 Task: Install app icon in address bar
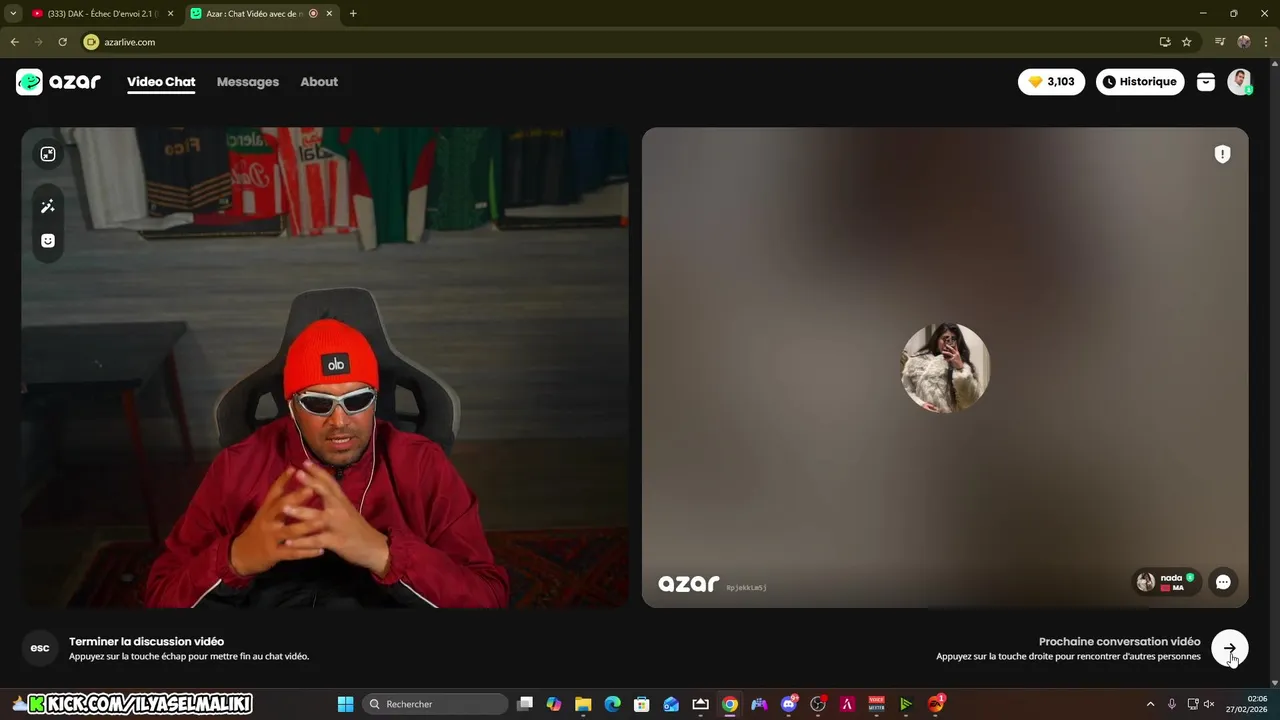point(1165,42)
